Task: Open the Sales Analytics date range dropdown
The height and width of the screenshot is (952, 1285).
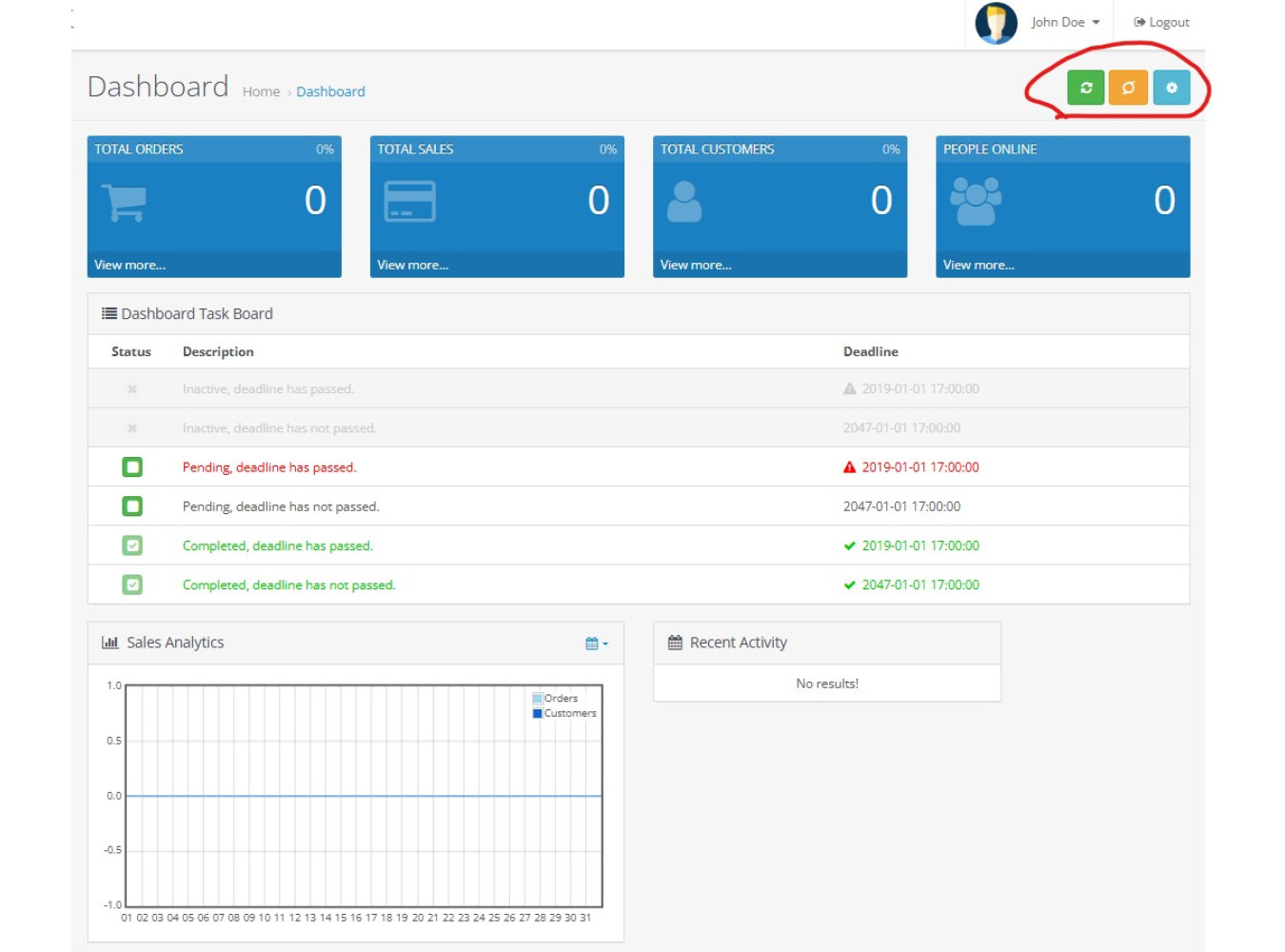Action: click(596, 643)
